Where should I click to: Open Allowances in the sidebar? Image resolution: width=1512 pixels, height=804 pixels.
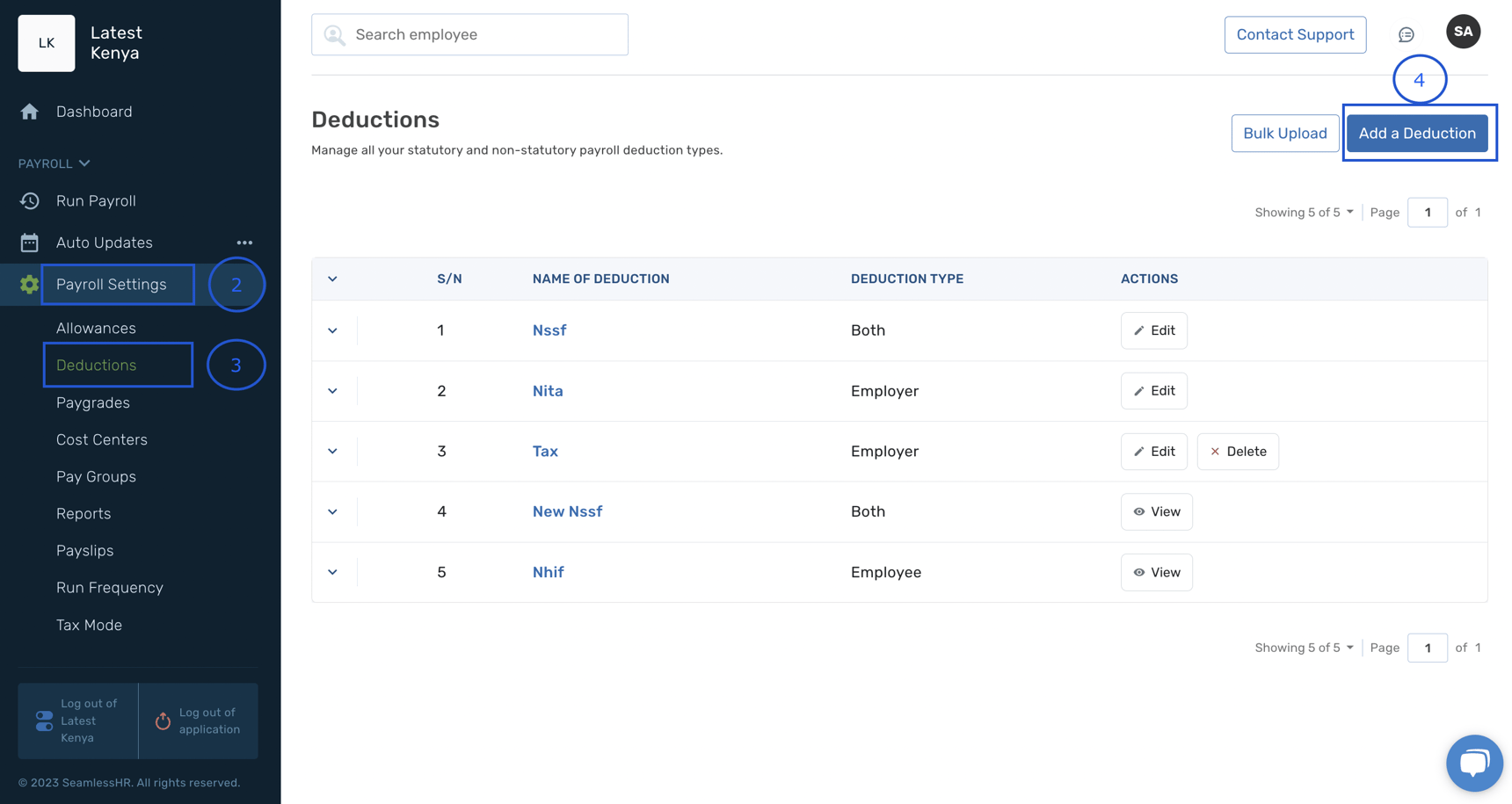click(x=96, y=328)
